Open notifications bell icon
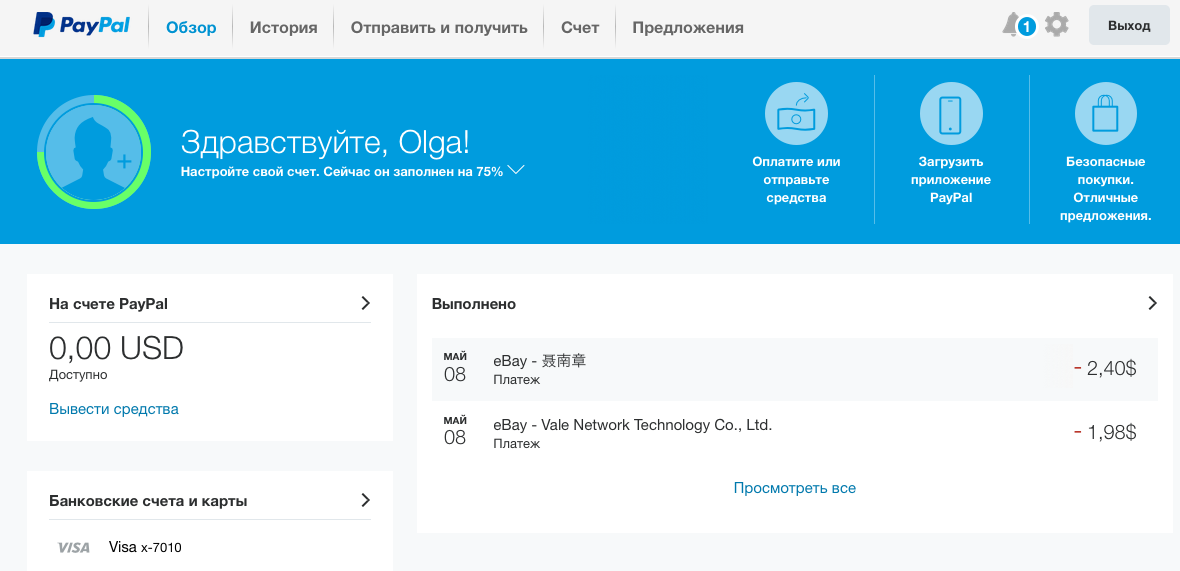The height and width of the screenshot is (571, 1180). point(1012,26)
